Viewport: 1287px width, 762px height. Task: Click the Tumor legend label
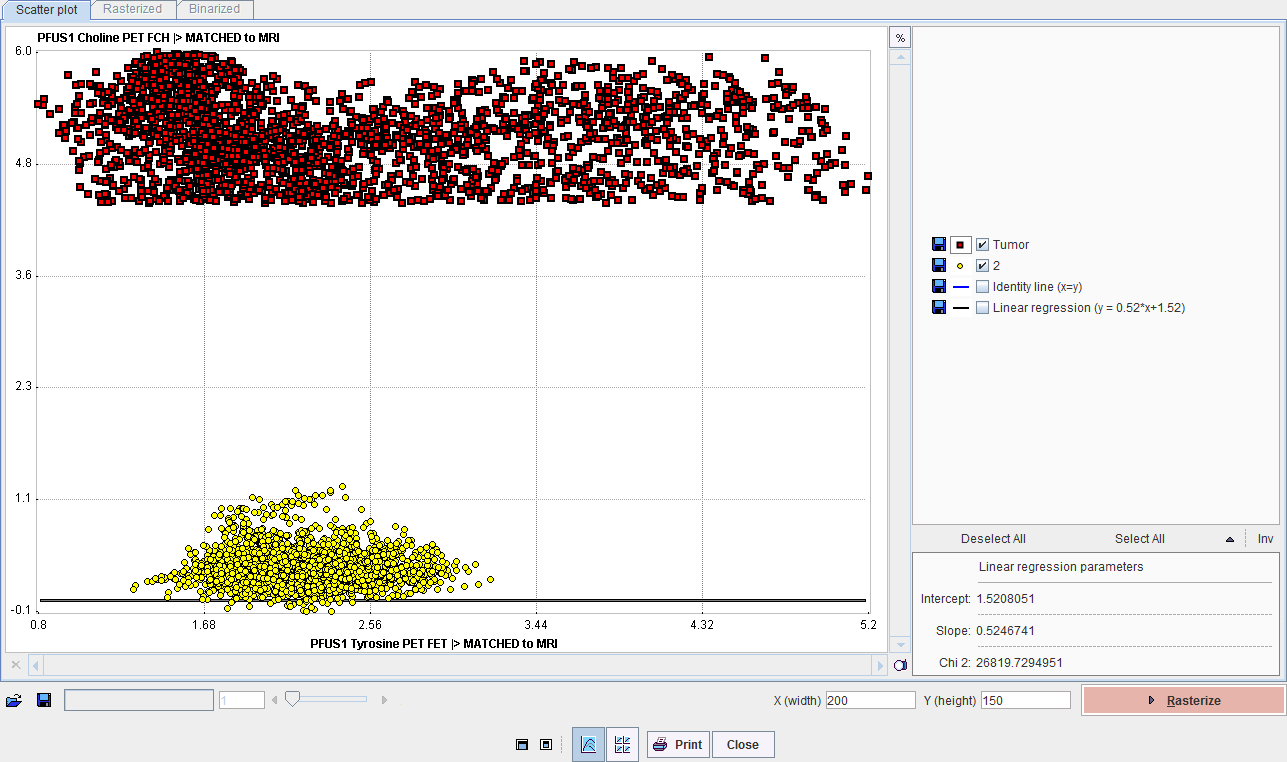1011,245
